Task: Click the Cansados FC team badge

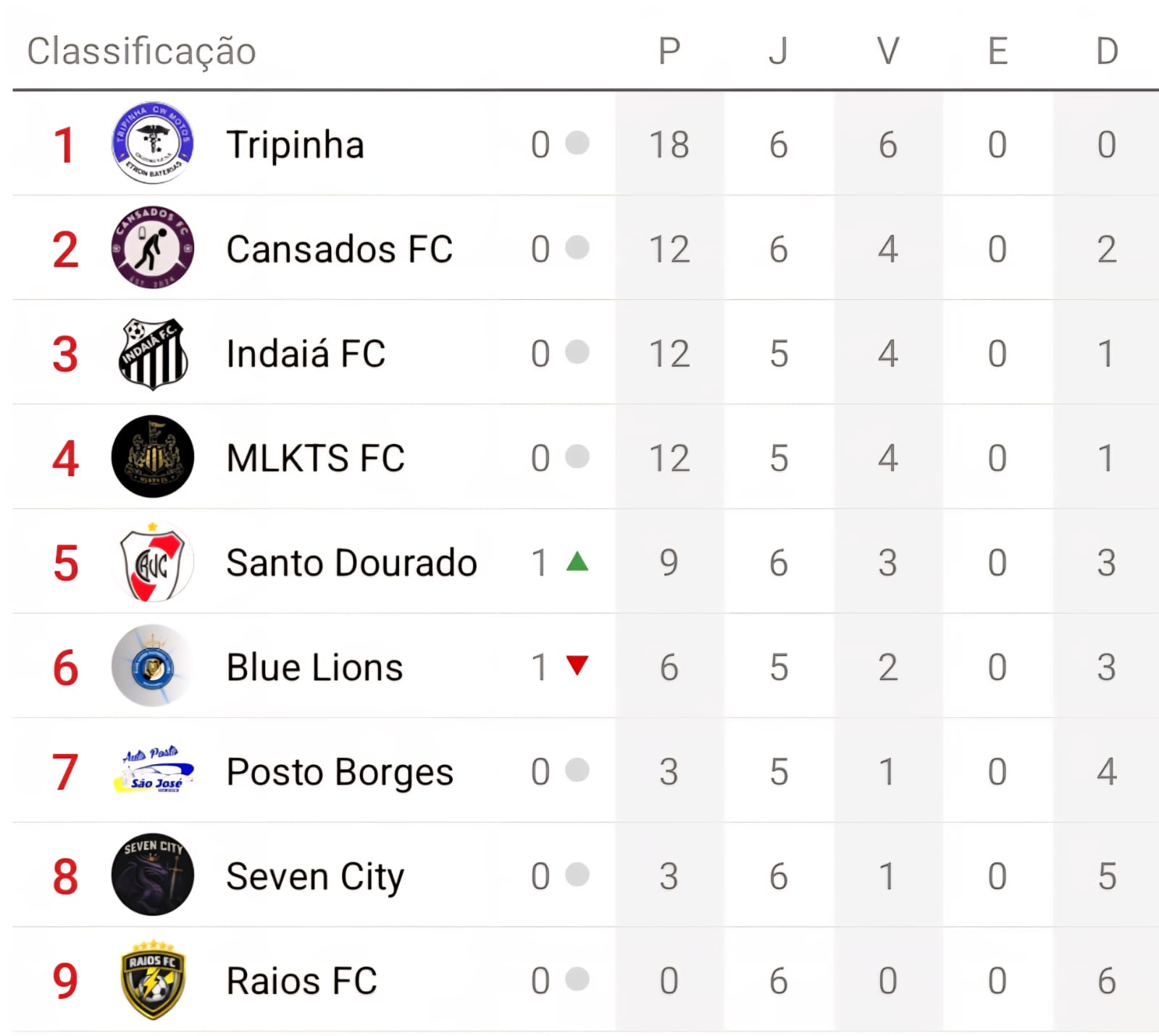Action: [x=152, y=248]
